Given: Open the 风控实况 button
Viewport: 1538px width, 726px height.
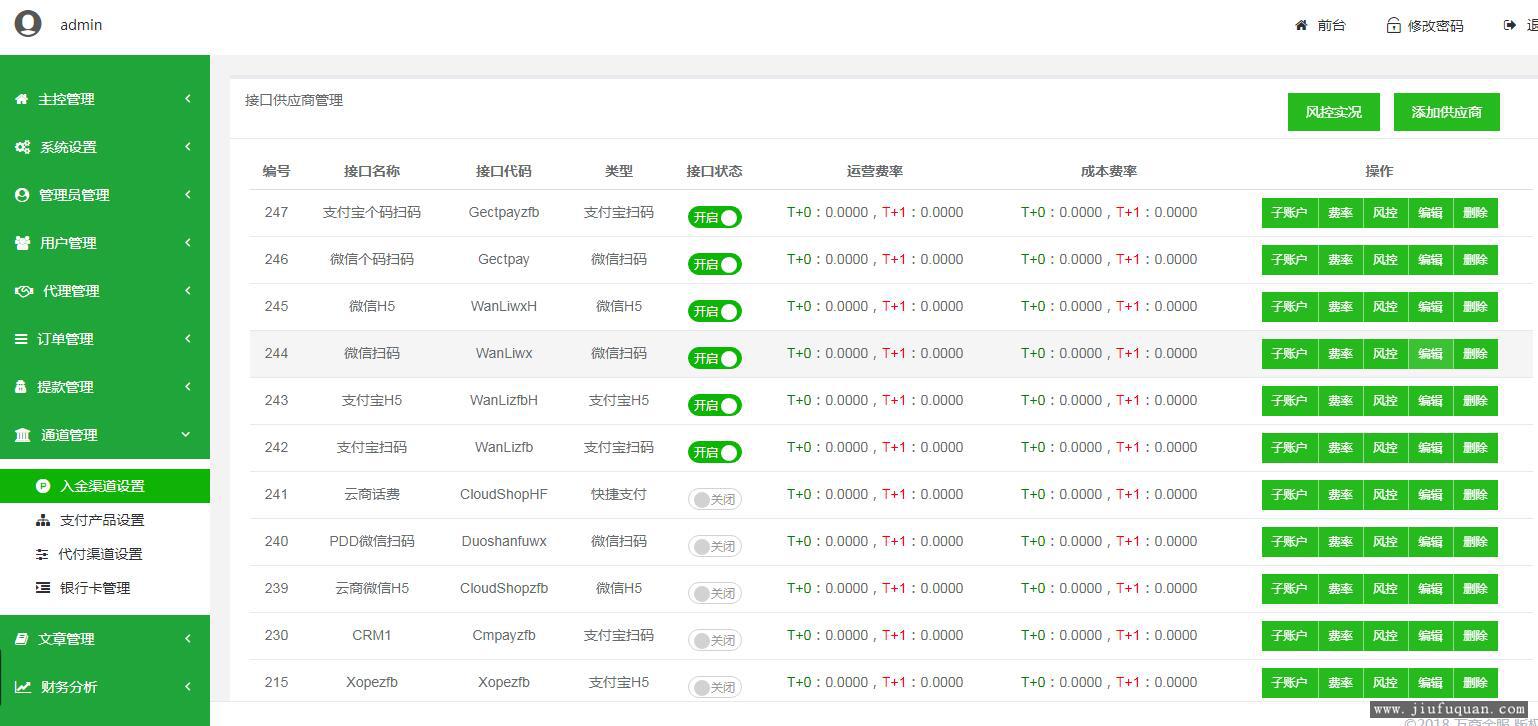Looking at the screenshot, I should (1333, 112).
